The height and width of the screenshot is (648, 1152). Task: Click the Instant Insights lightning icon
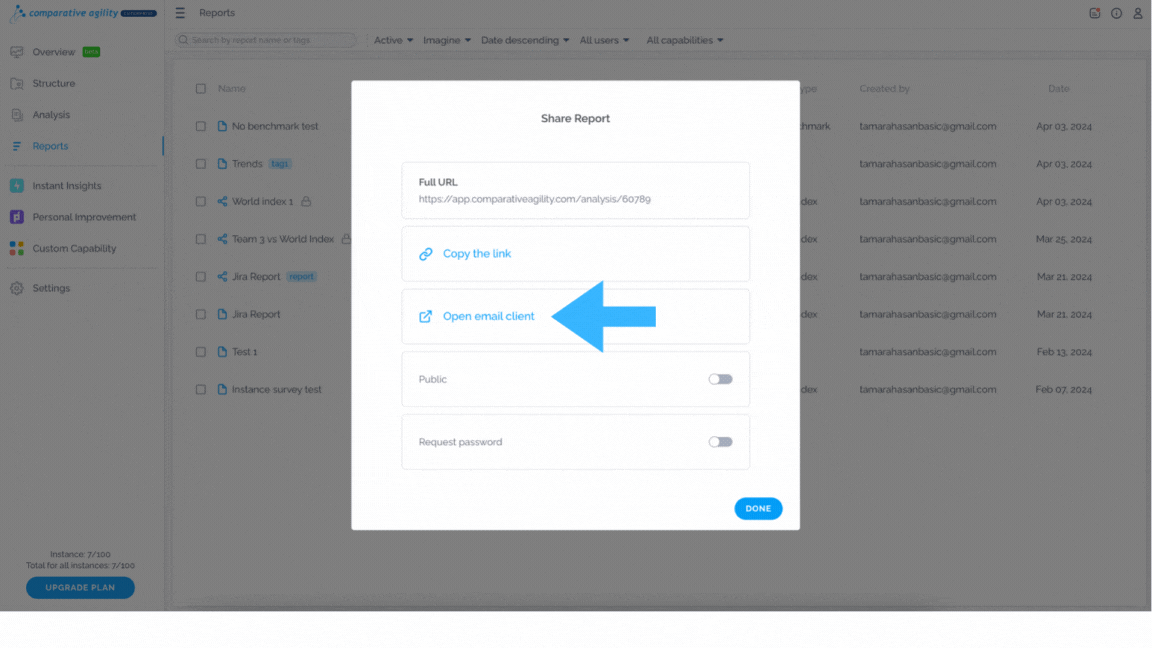tap(17, 186)
